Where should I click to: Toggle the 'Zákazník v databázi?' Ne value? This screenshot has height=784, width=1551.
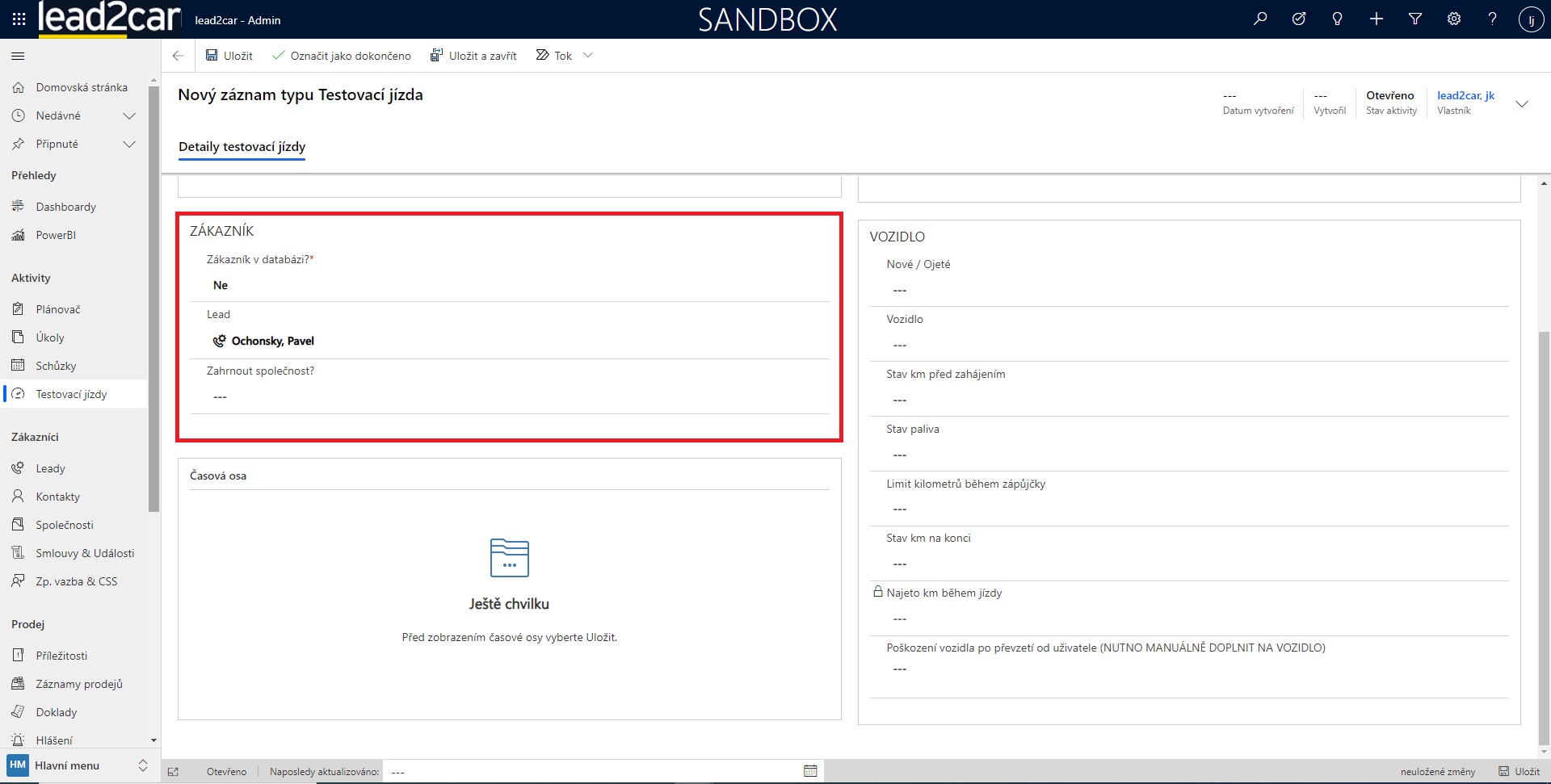point(221,286)
